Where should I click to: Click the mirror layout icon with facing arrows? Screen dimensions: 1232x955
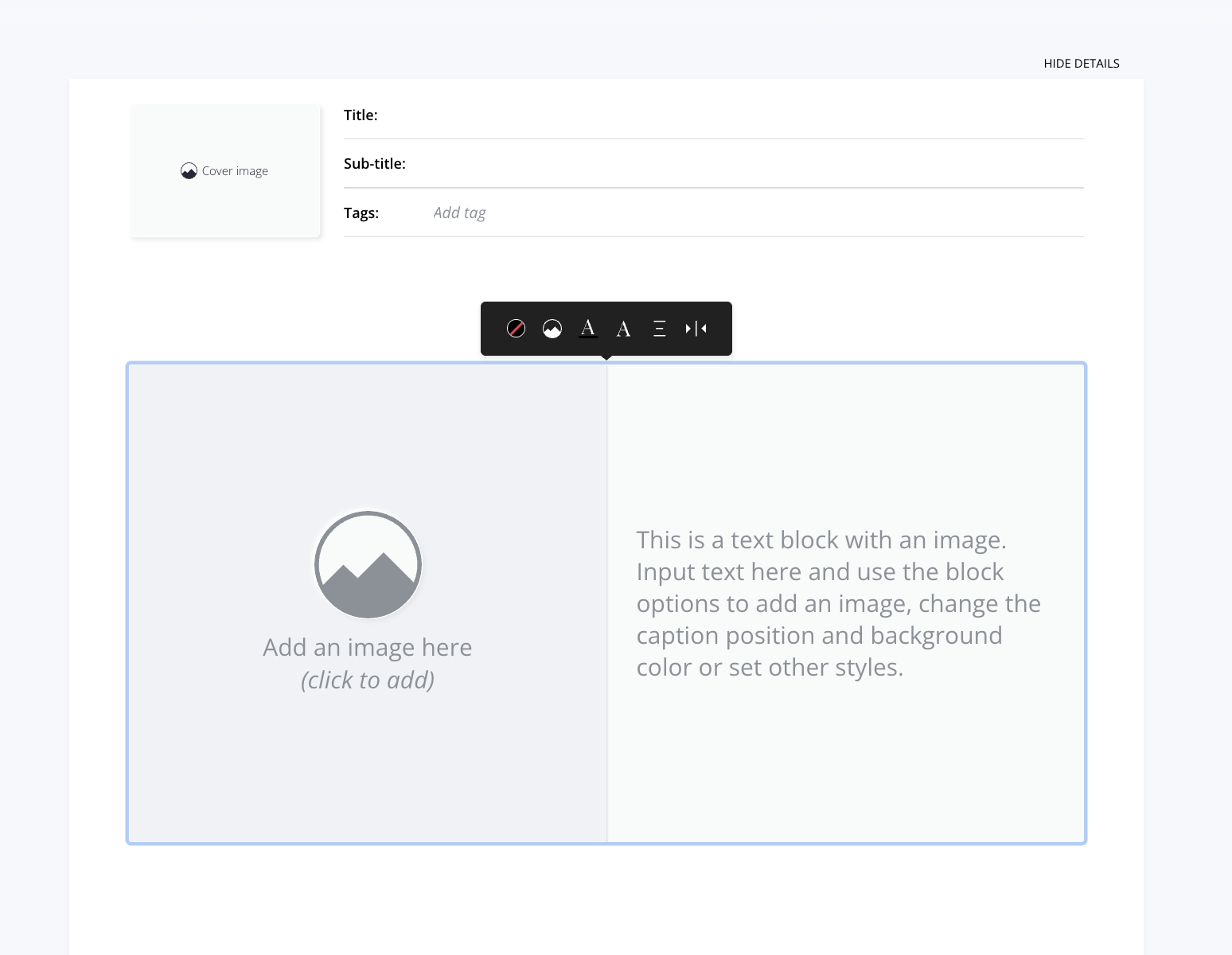click(696, 329)
